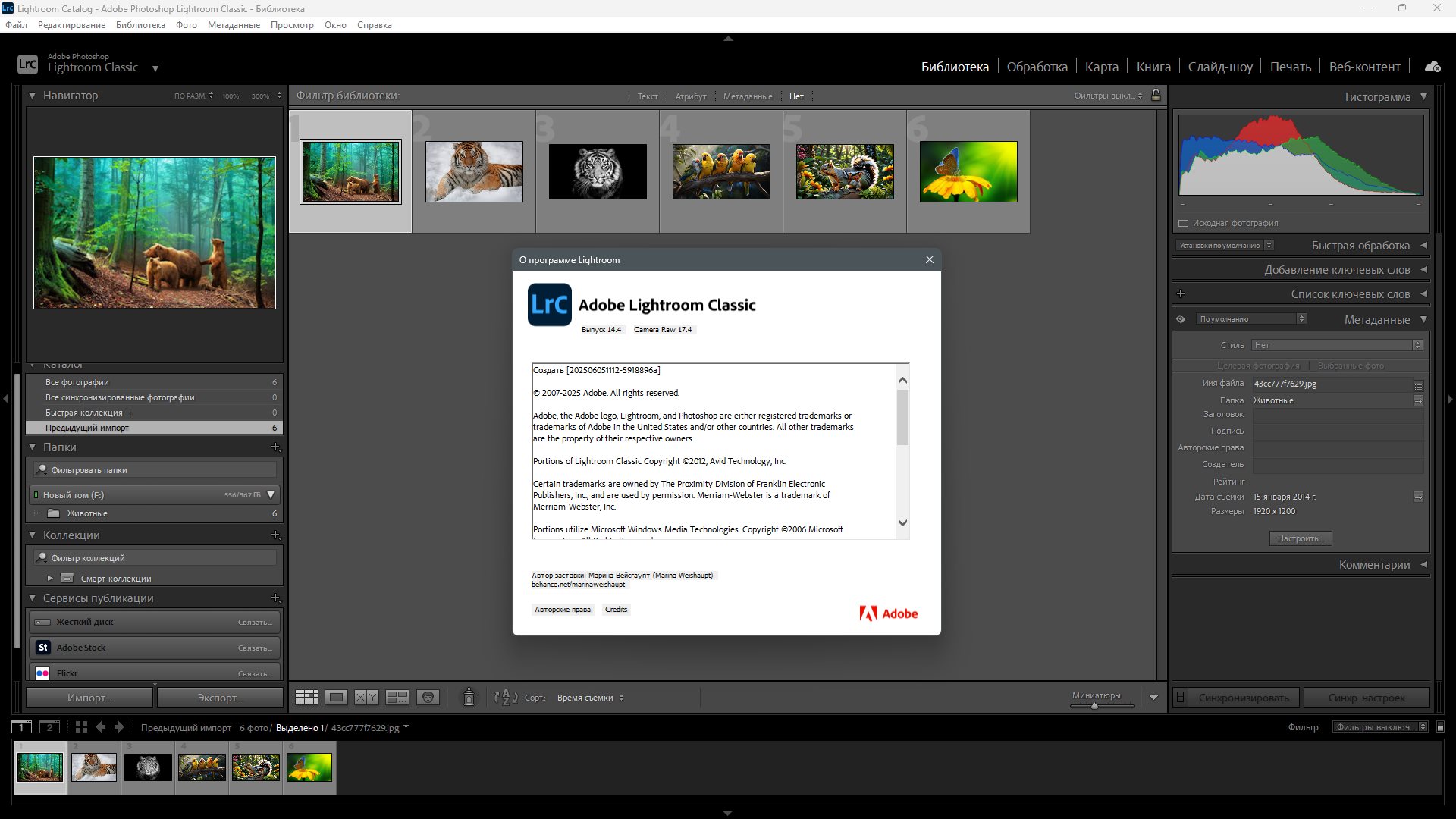Open Метаданные menu in menu bar
Screen dimensions: 1456x819
point(234,25)
